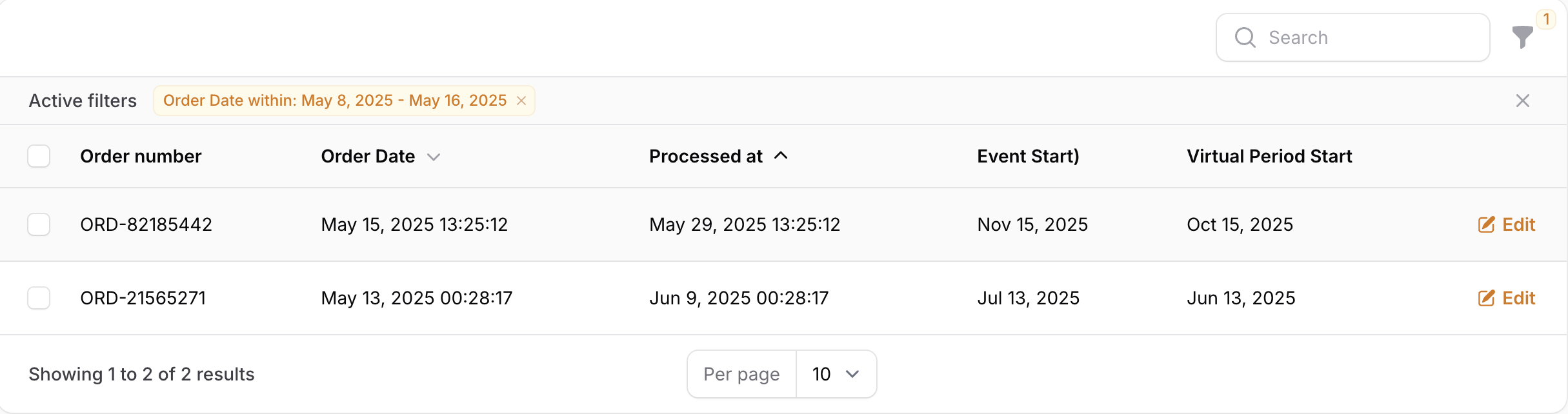The height and width of the screenshot is (414, 1568).
Task: Select the ORD-82185442 row checkbox
Action: click(39, 224)
